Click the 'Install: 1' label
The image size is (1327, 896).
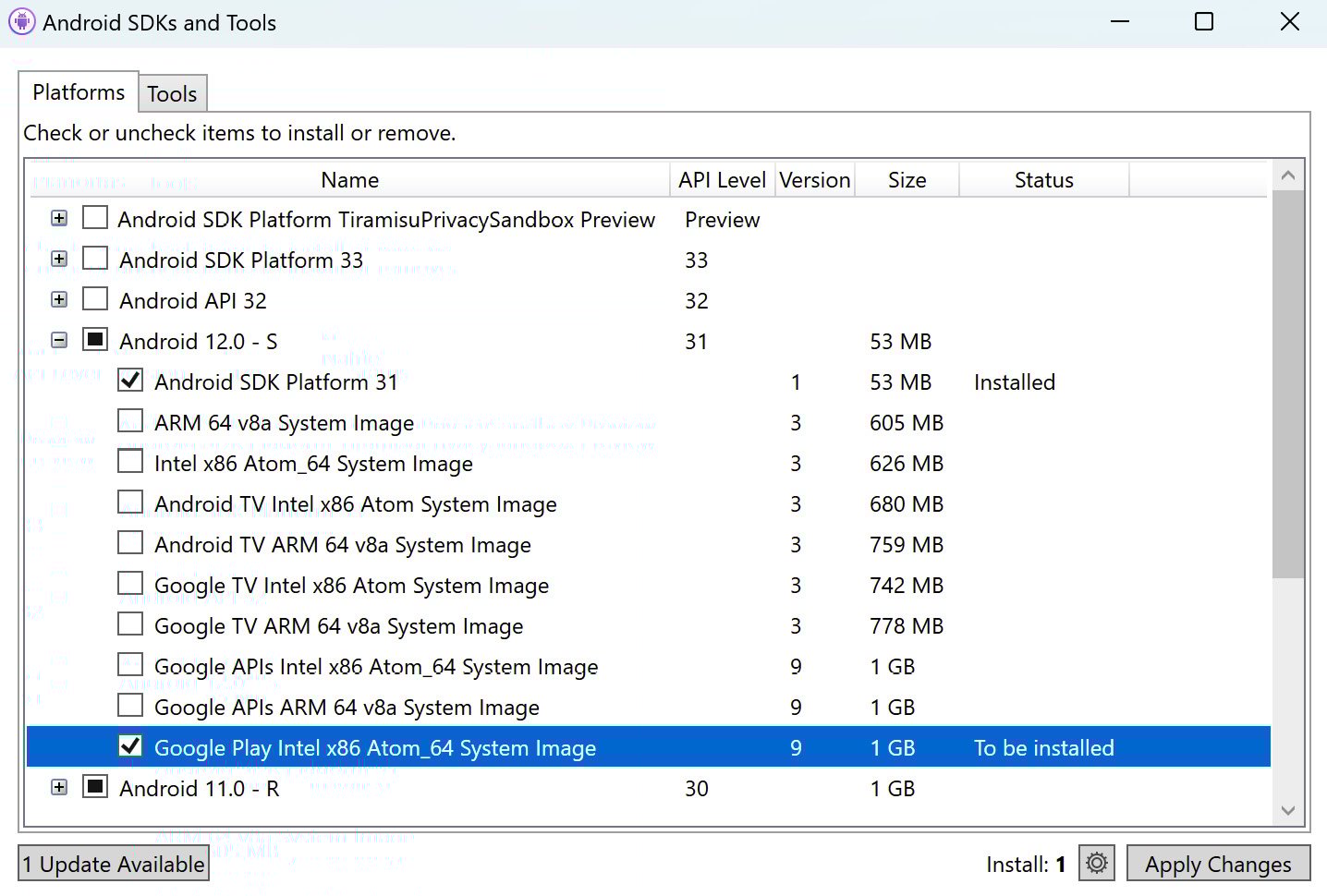click(1026, 864)
